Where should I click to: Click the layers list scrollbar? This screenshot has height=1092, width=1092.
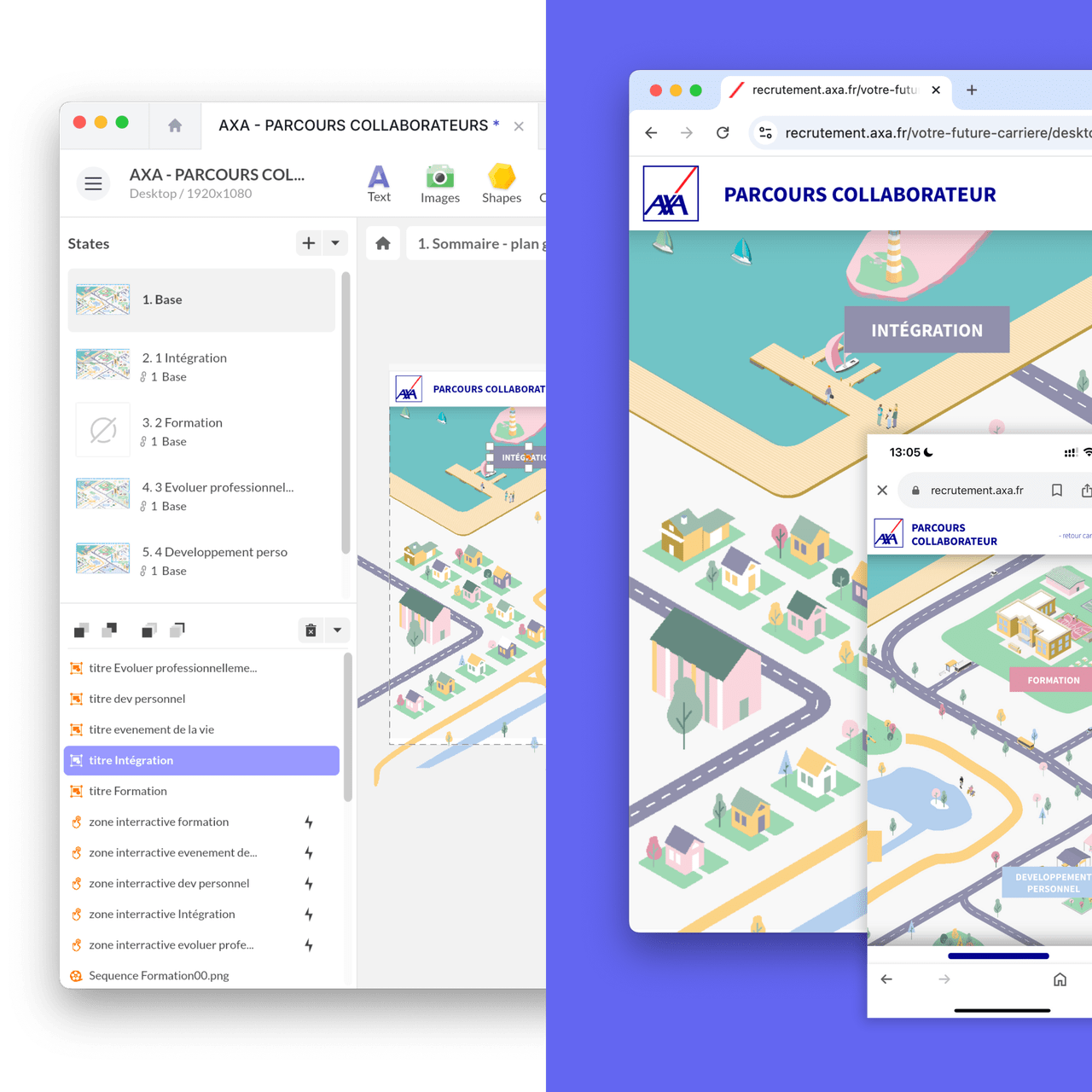347,728
